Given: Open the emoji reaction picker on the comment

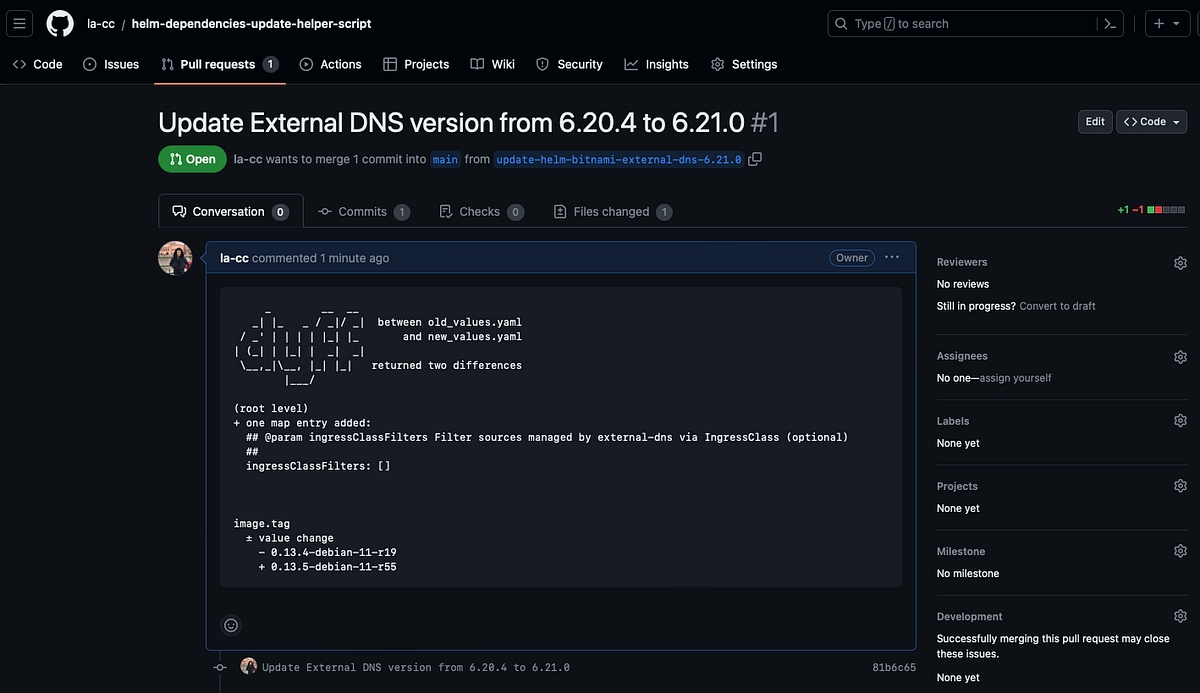Looking at the screenshot, I should (231, 625).
